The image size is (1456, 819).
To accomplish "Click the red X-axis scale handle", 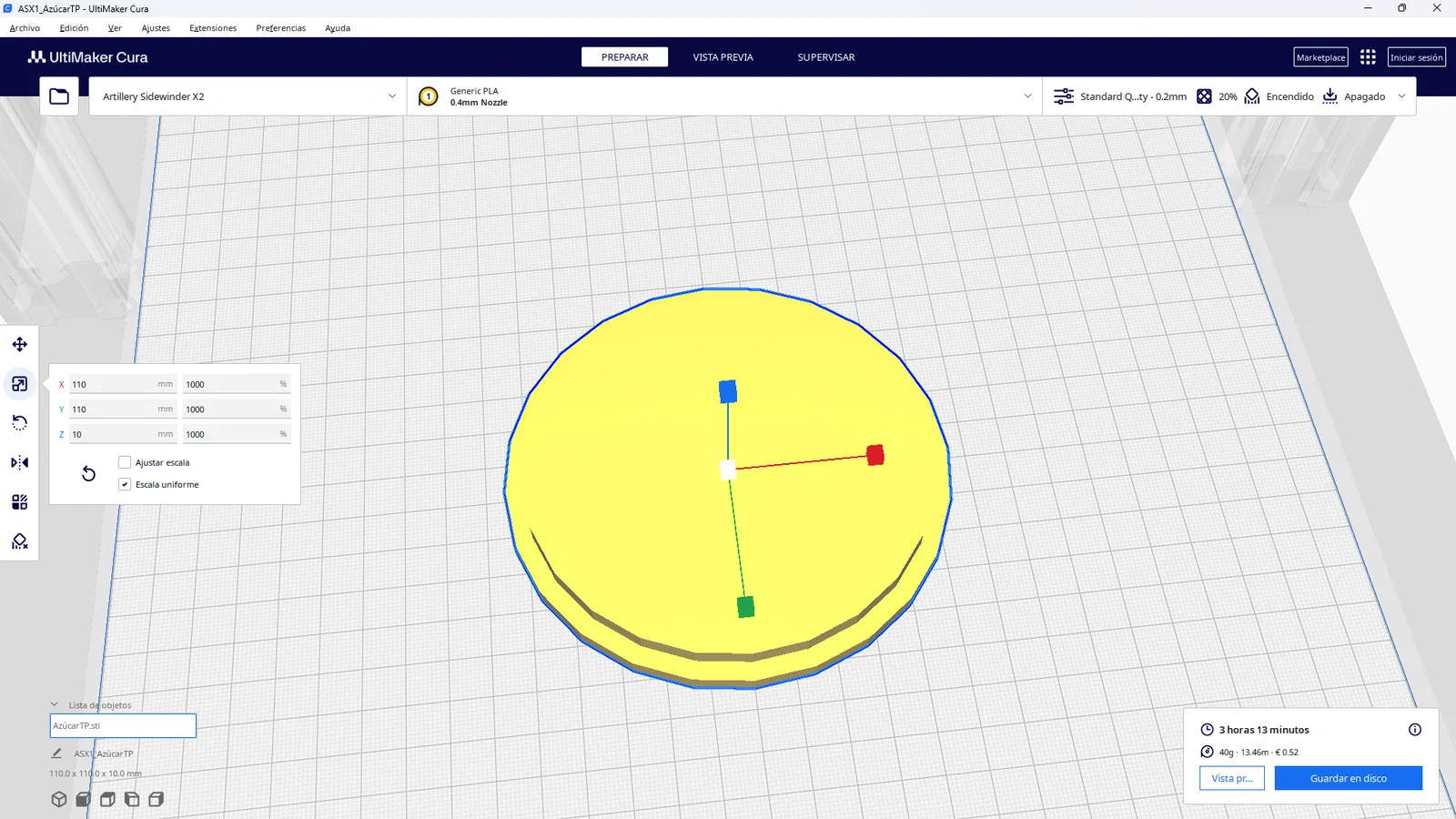I will click(x=875, y=455).
